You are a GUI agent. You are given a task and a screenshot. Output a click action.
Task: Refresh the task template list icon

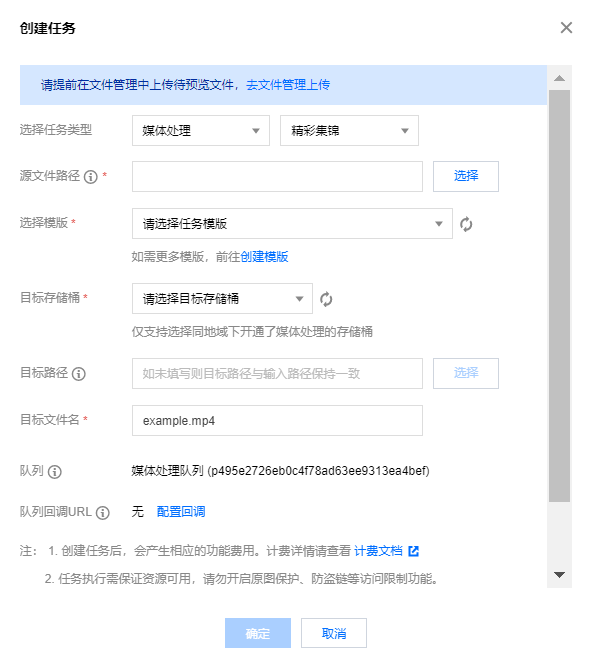pos(466,224)
